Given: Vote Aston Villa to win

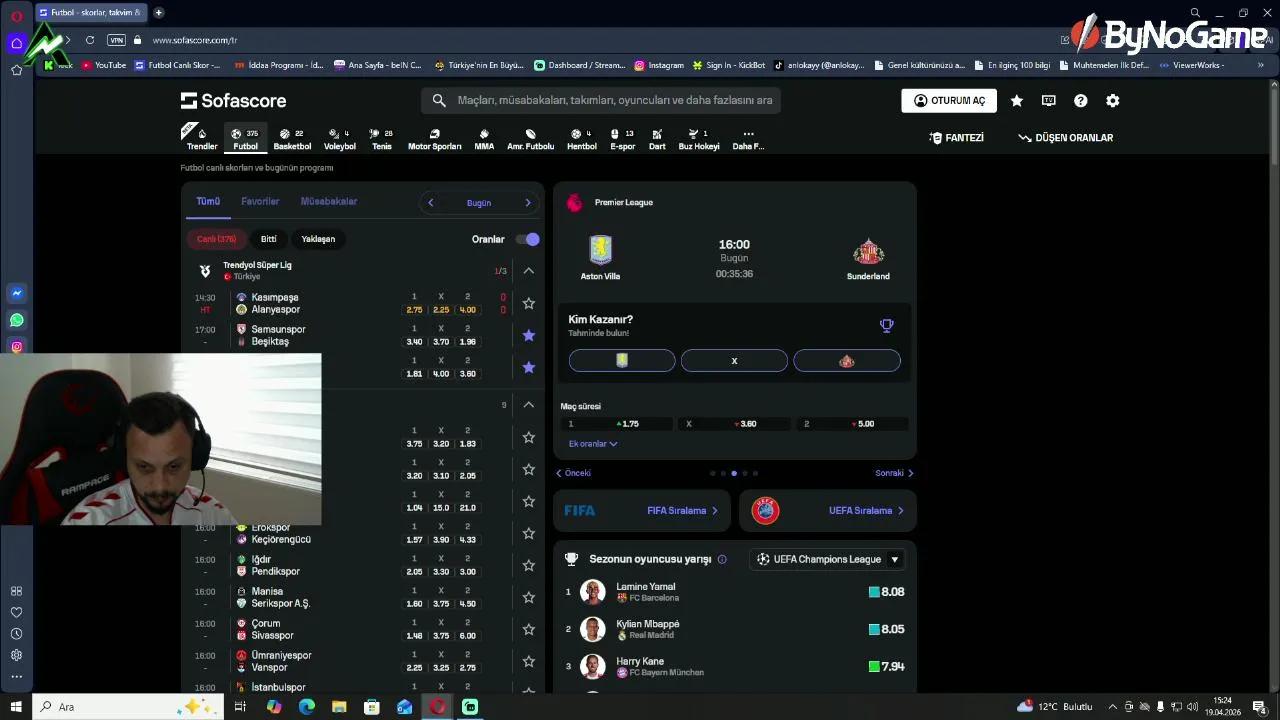Looking at the screenshot, I should (622, 361).
